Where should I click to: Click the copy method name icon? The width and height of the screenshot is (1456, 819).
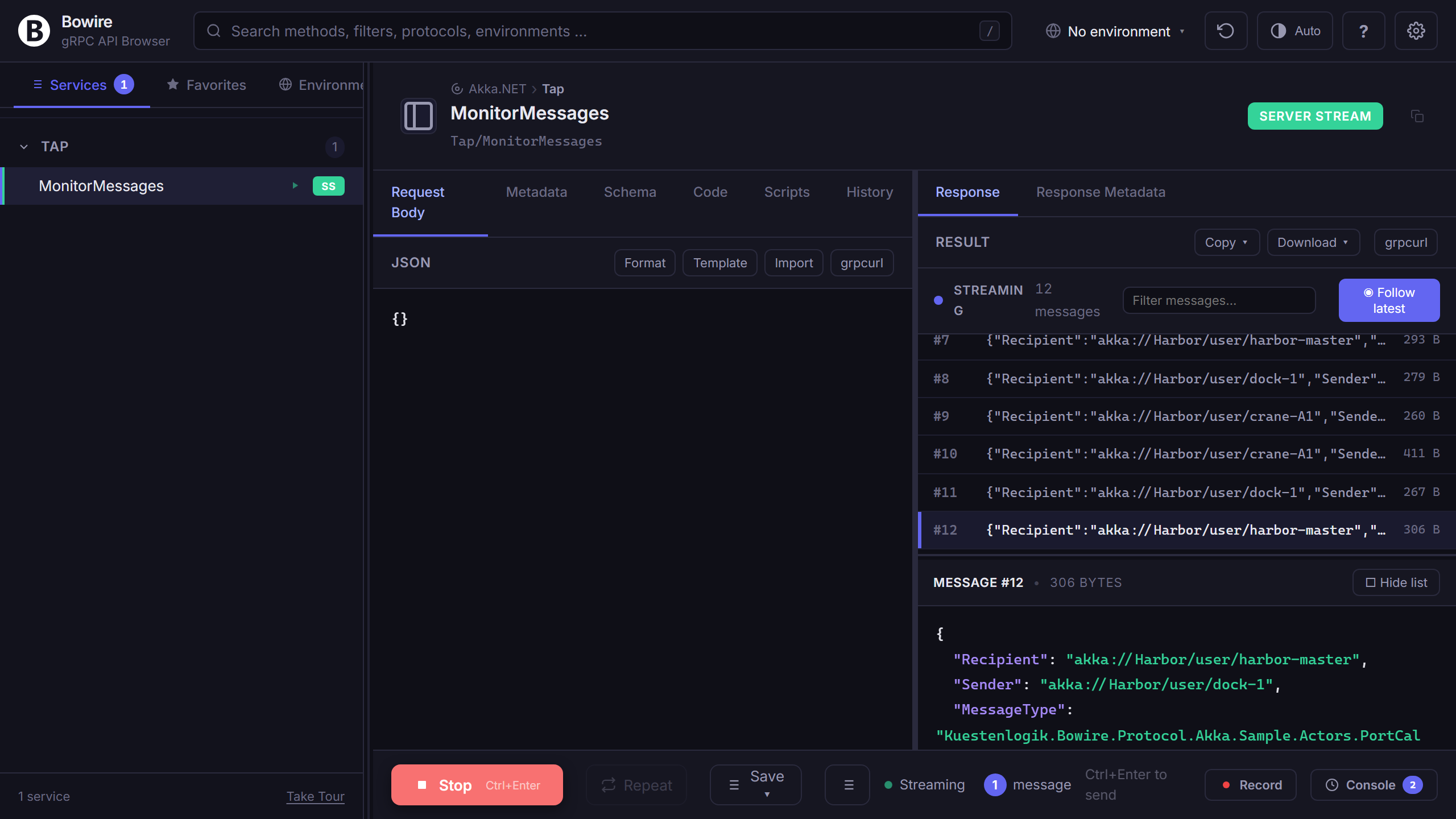1417,116
